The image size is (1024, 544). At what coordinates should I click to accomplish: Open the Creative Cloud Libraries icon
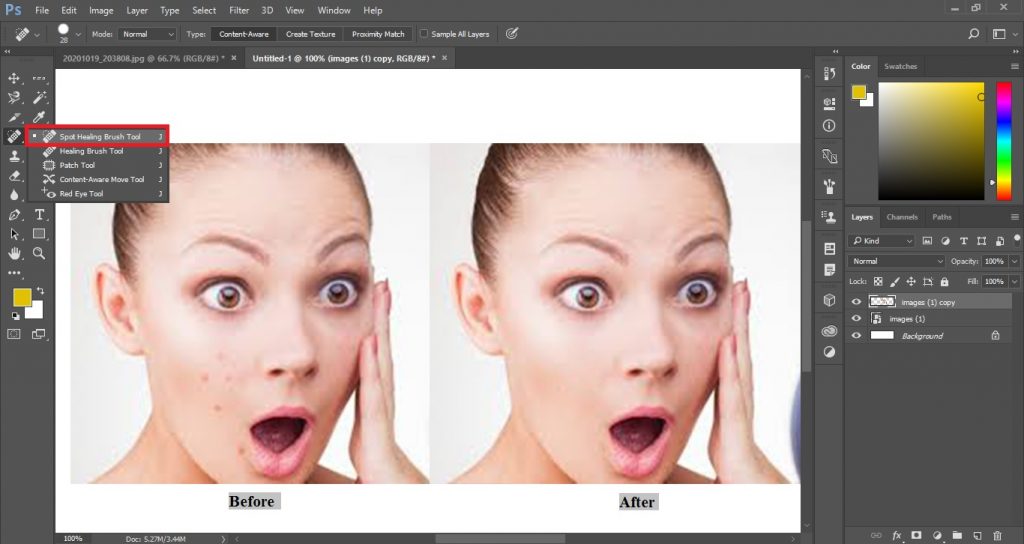pyautogui.click(x=829, y=331)
